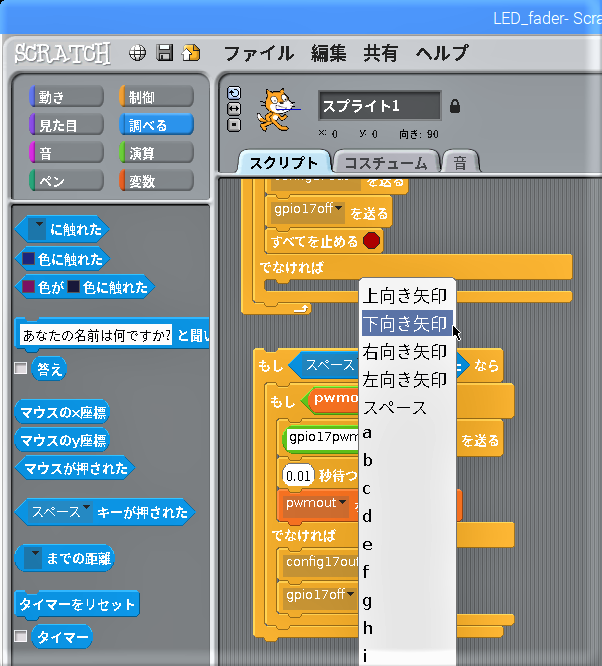Choose key g from dropdown list
602x666 pixels.
click(407, 601)
